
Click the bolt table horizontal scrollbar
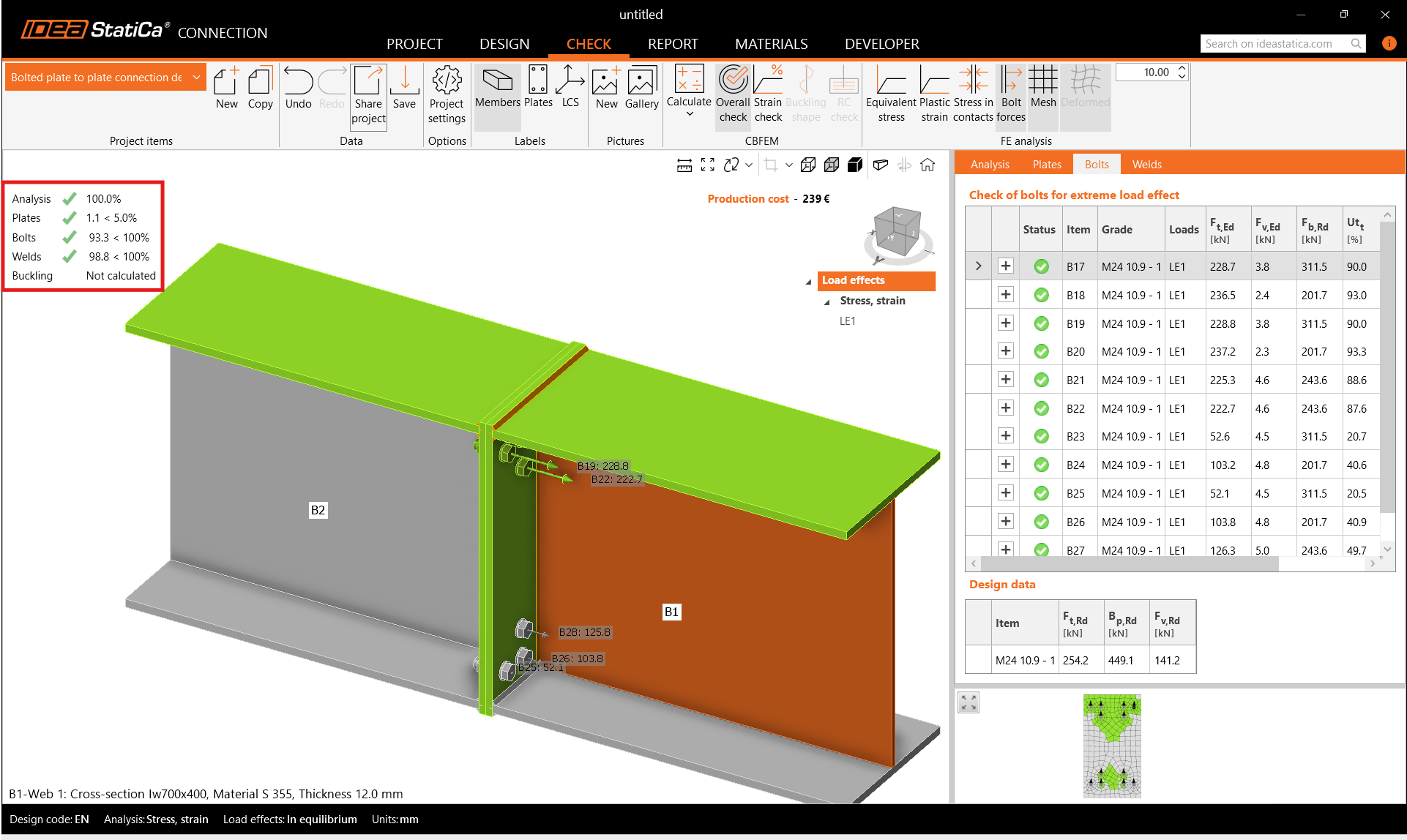(1129, 564)
